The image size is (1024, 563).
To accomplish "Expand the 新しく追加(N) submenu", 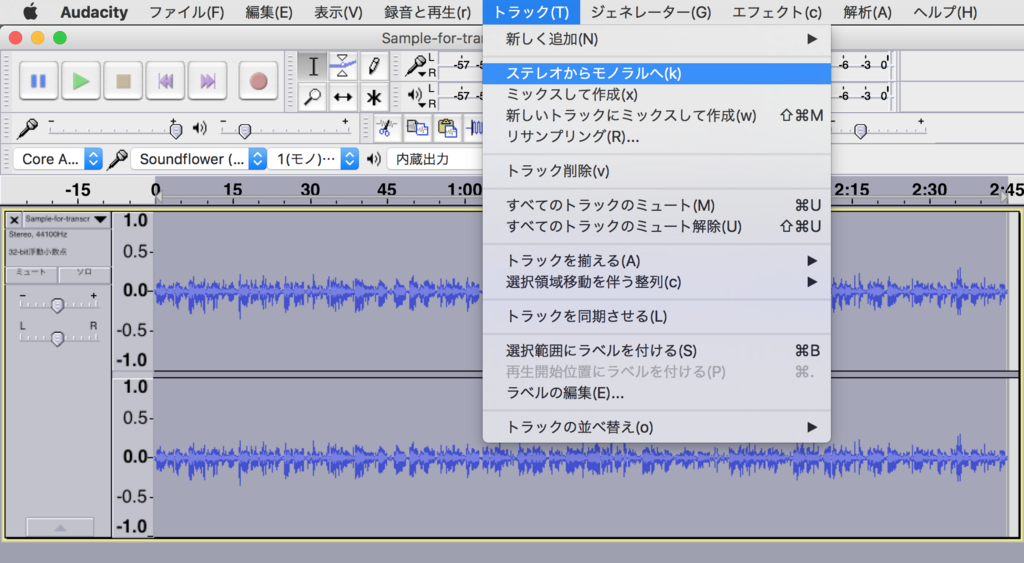I will [656, 39].
